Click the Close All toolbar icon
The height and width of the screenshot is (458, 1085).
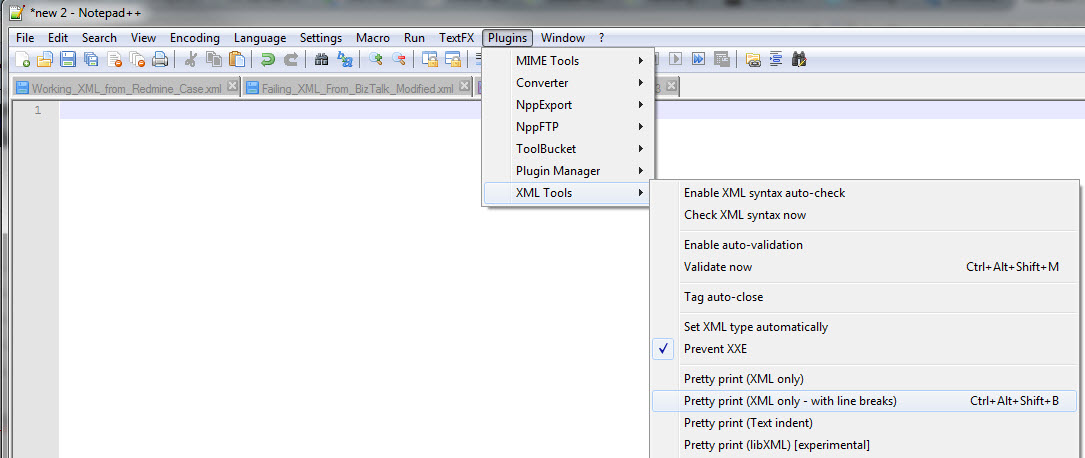pyautogui.click(x=137, y=59)
